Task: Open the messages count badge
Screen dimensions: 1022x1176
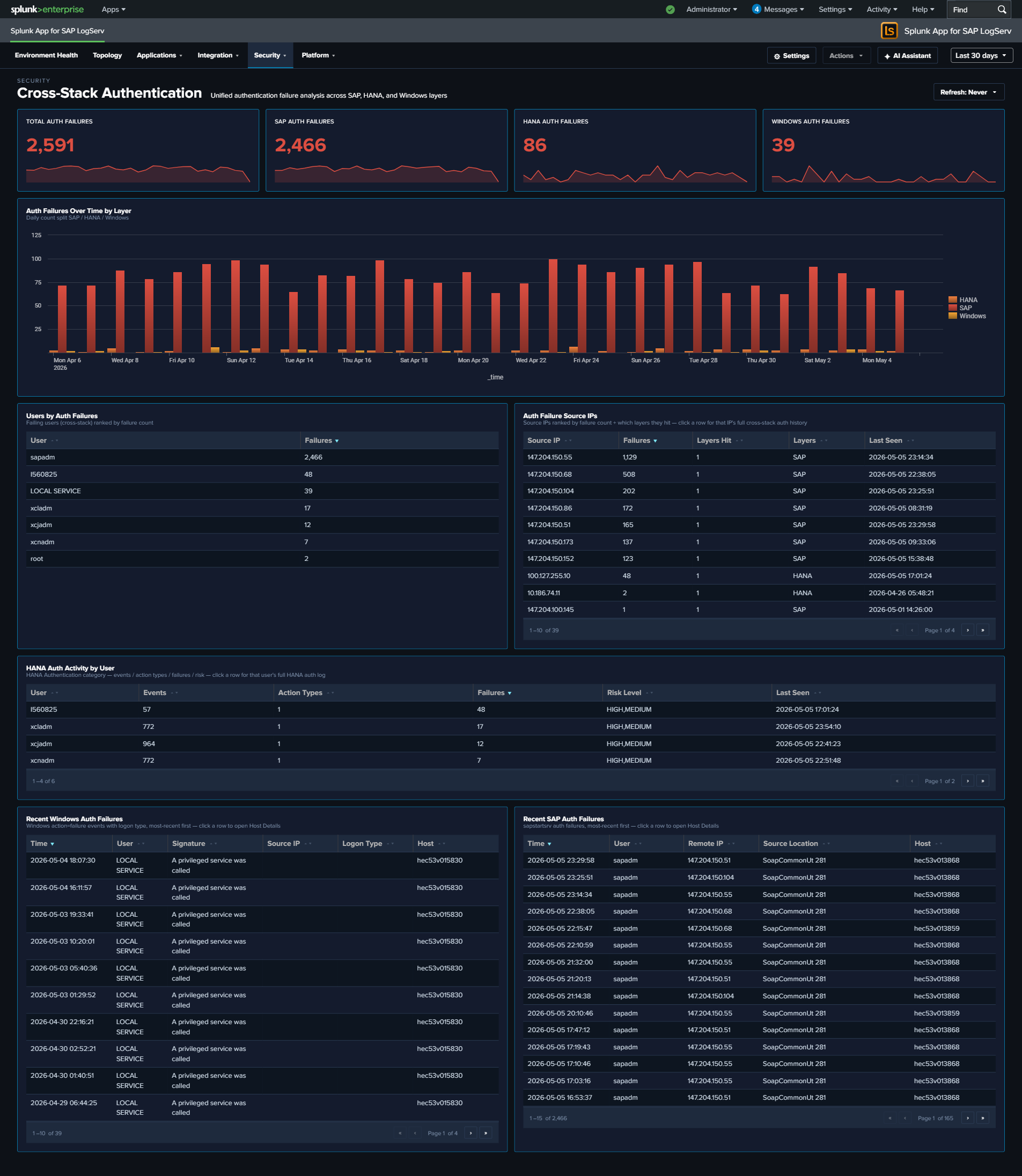Action: coord(756,9)
